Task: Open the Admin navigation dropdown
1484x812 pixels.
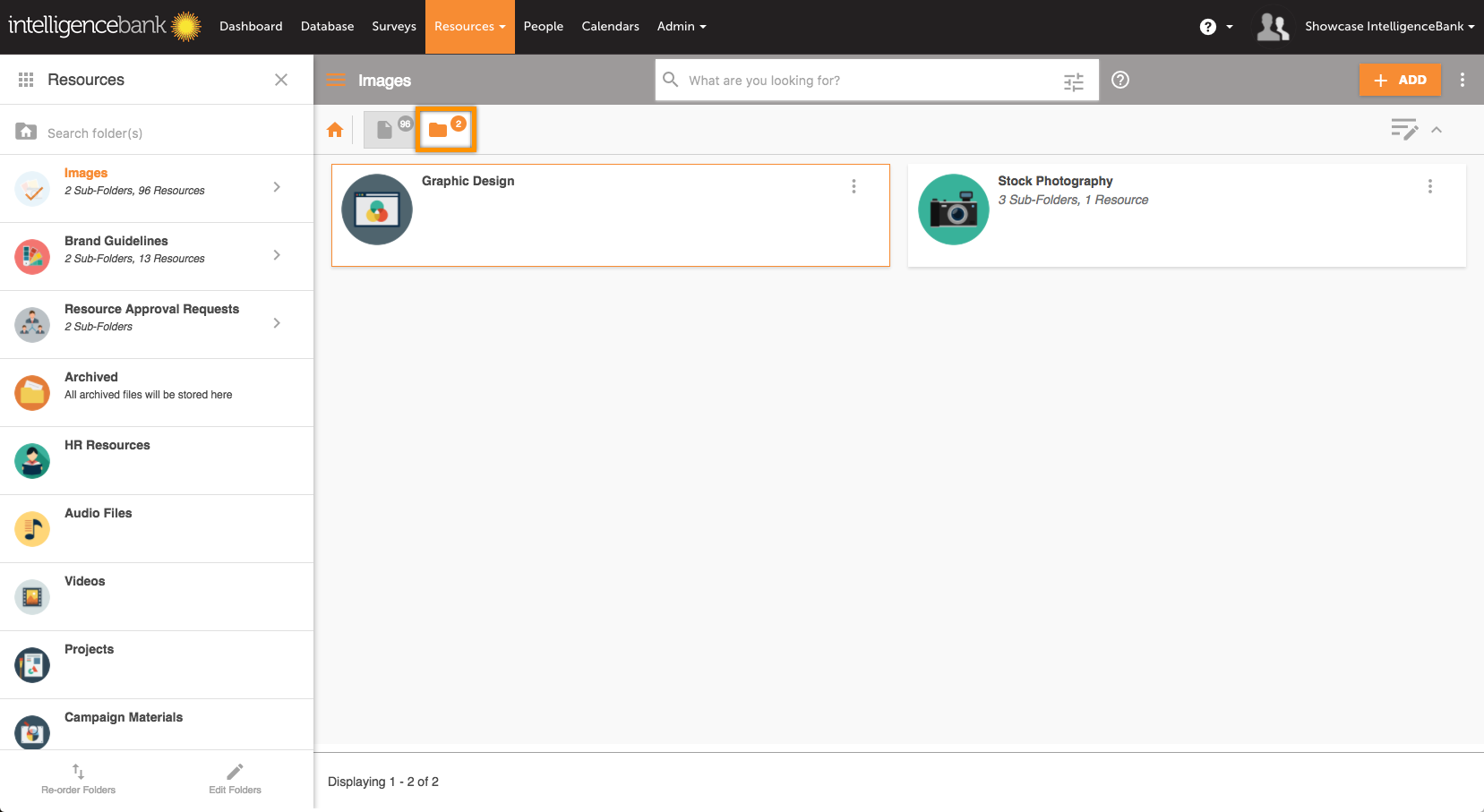Action: coord(682,27)
